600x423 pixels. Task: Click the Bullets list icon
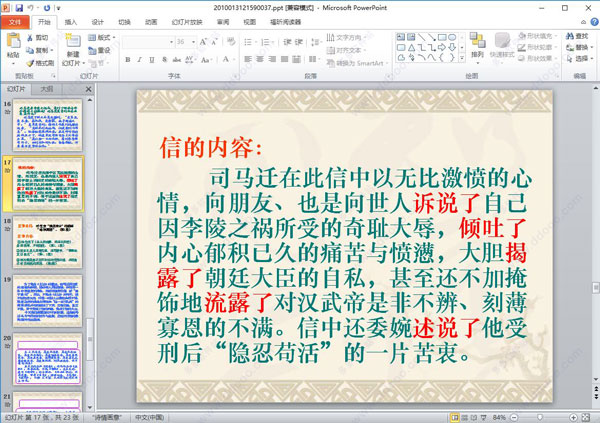click(248, 42)
